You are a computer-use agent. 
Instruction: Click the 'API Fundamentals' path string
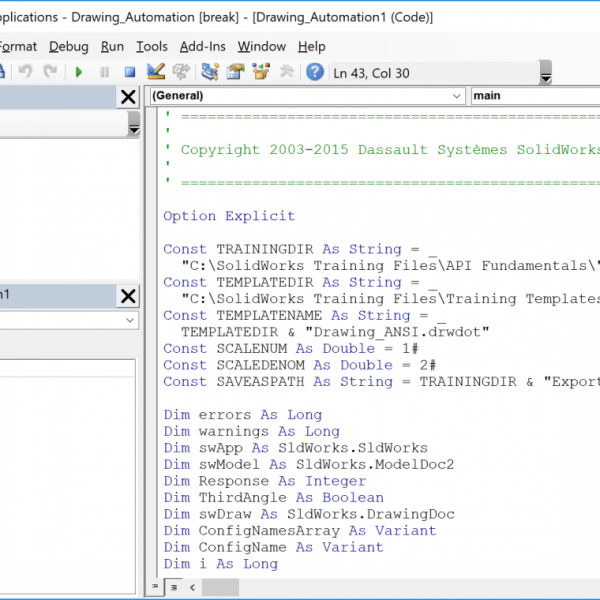390,266
